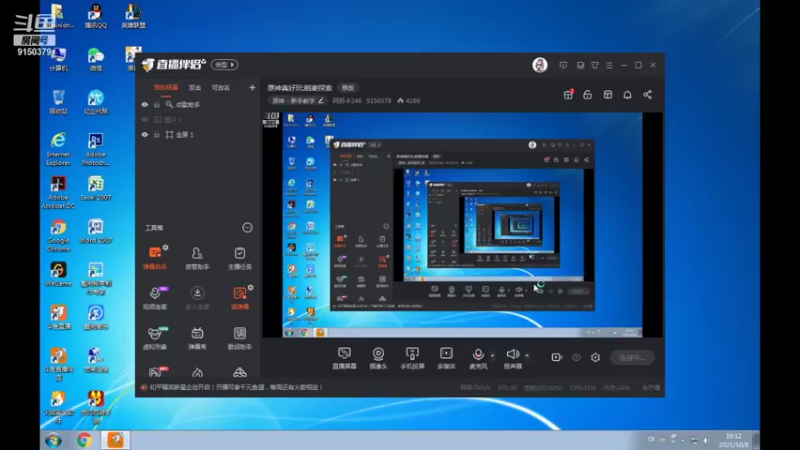Open settings gear beside 弹幕助手
This screenshot has height=450, width=800.
click(x=165, y=247)
